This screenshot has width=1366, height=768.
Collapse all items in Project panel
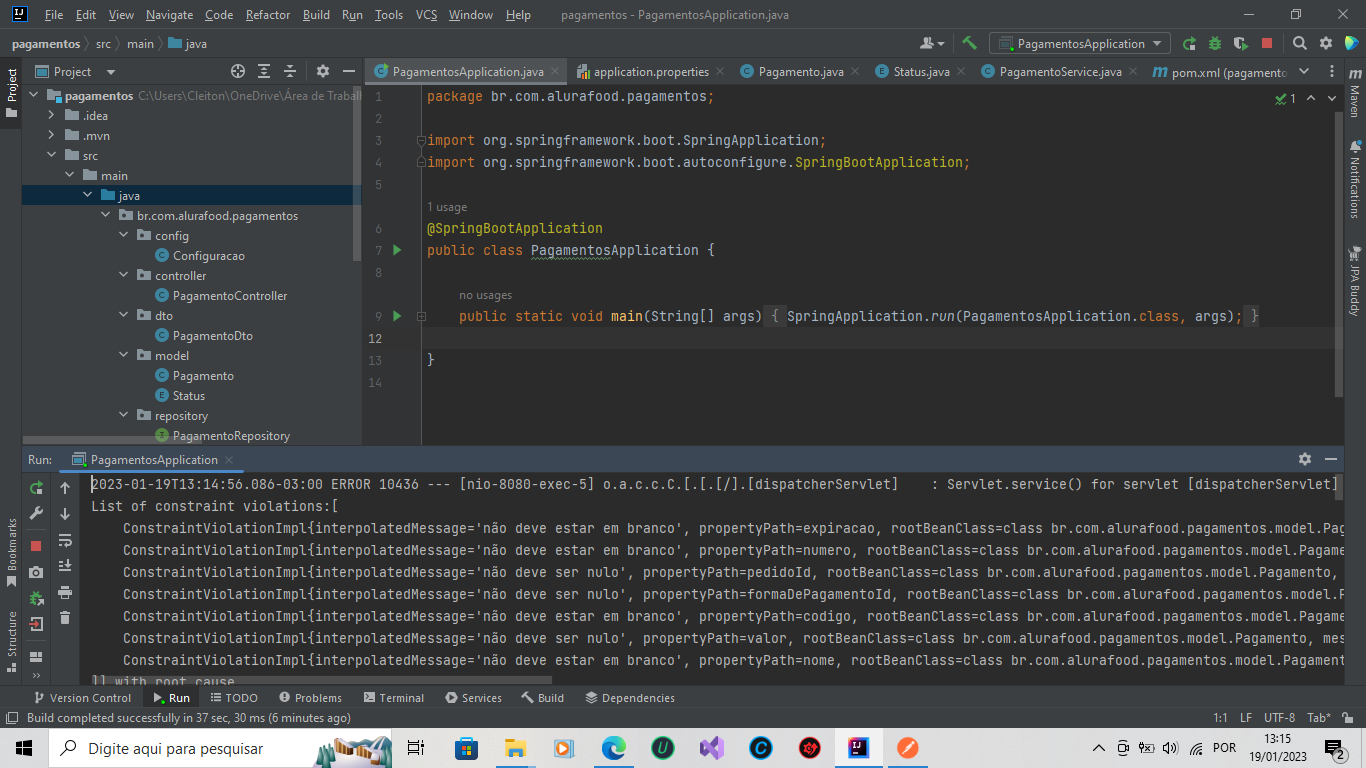(x=290, y=71)
